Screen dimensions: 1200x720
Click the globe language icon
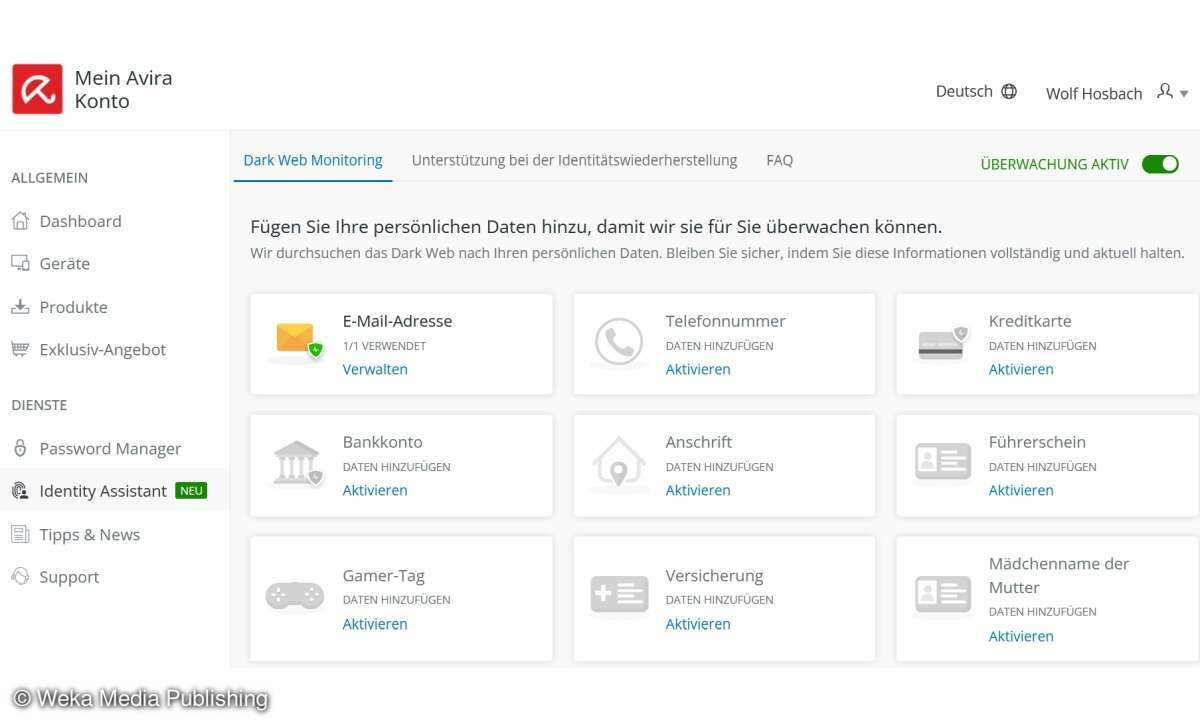point(1009,91)
